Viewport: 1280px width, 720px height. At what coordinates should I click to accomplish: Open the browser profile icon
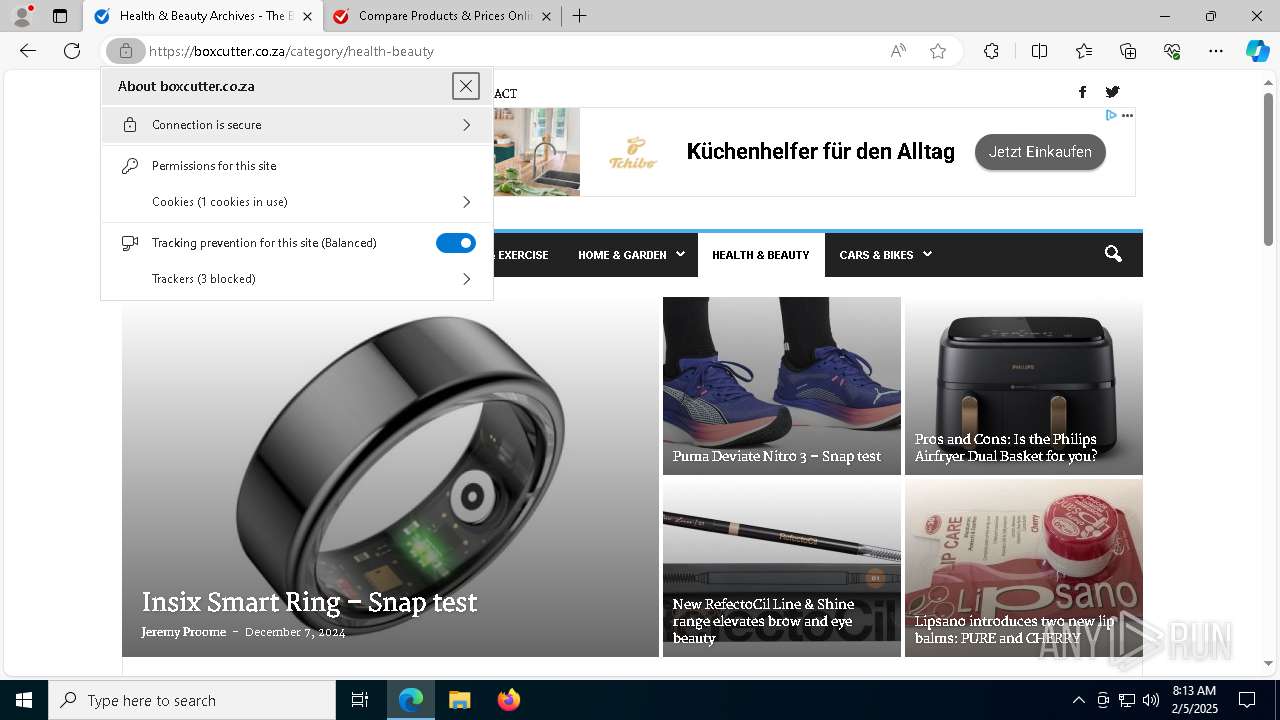pos(22,16)
